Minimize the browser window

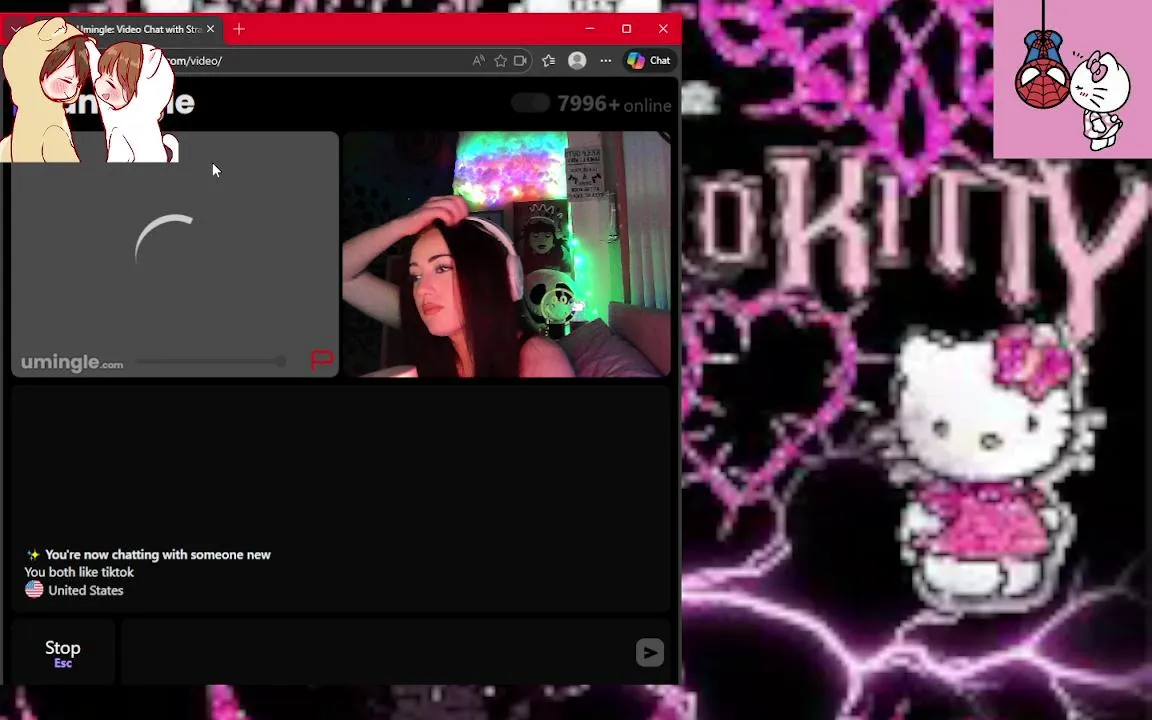pyautogui.click(x=590, y=29)
